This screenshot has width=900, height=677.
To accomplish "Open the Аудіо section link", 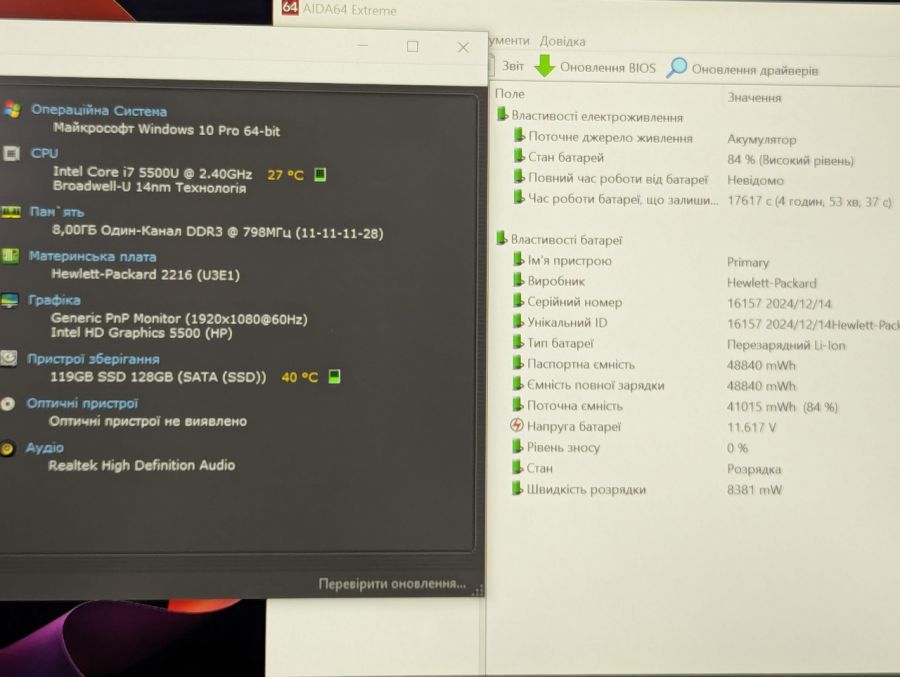I will (44, 447).
